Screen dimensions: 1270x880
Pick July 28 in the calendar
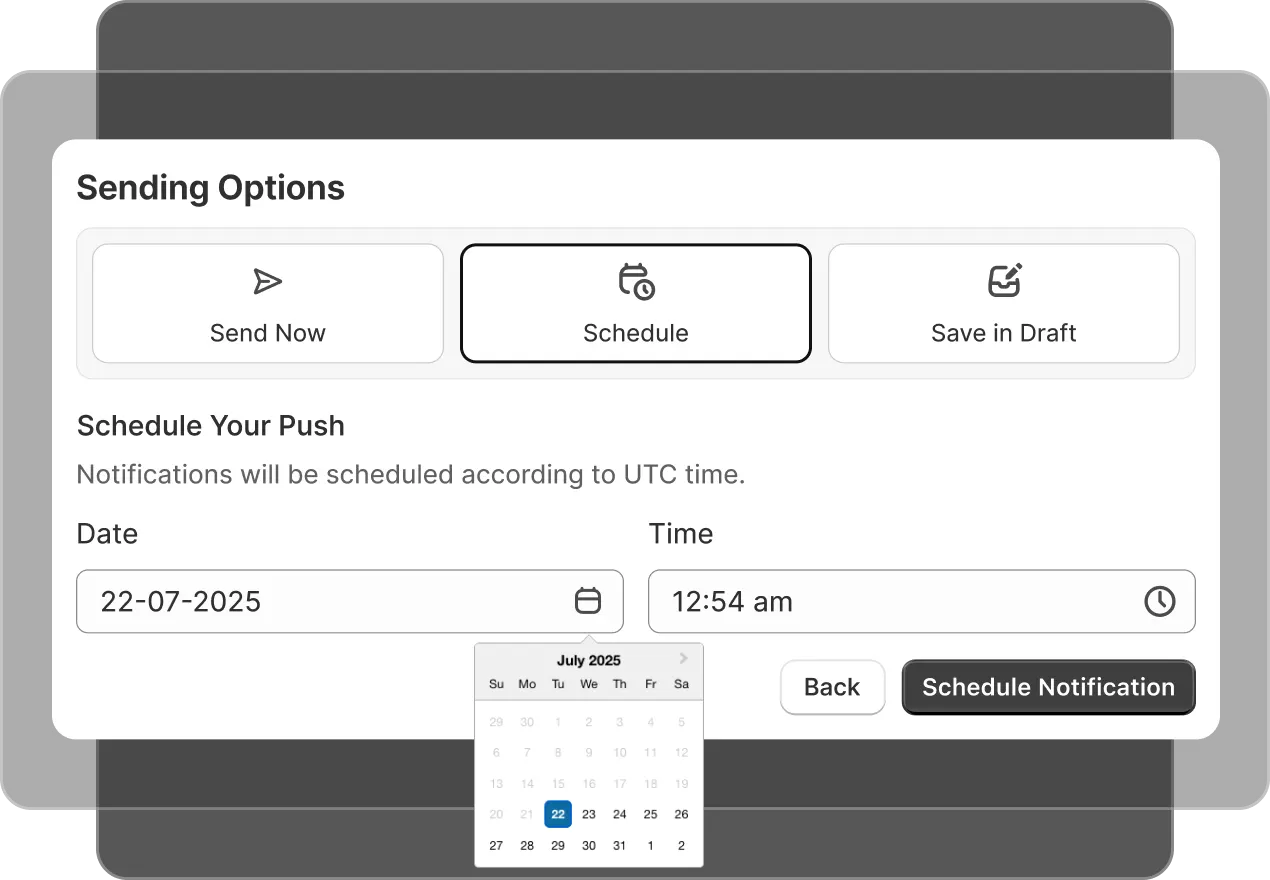tap(527, 845)
